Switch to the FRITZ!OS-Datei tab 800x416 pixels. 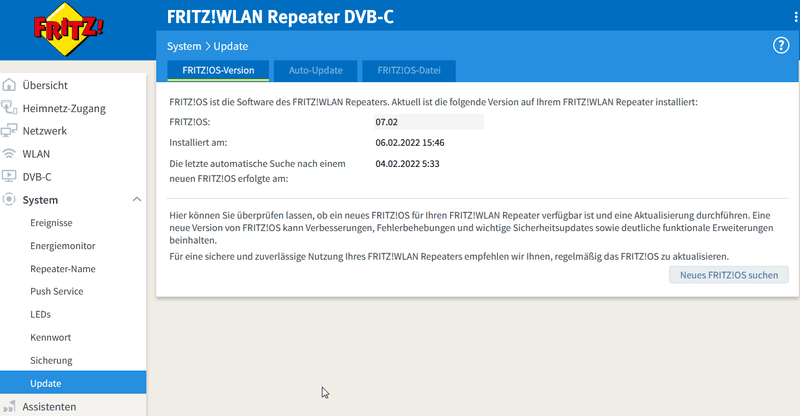coord(409,70)
